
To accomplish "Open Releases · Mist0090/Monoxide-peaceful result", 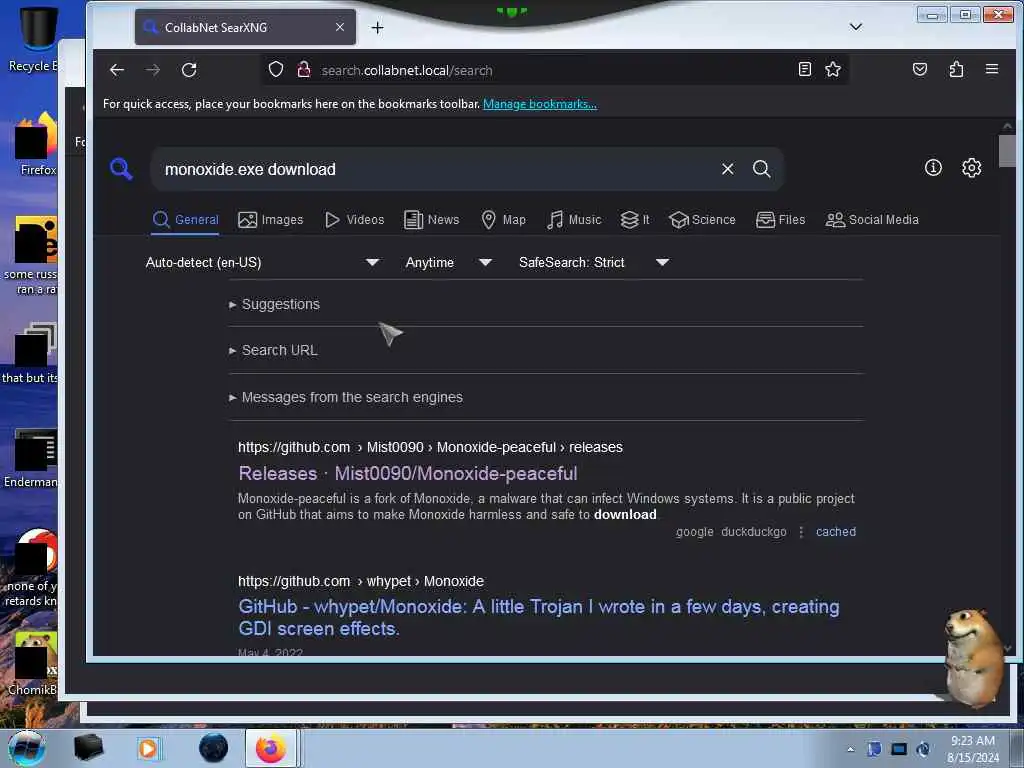I will click(408, 473).
